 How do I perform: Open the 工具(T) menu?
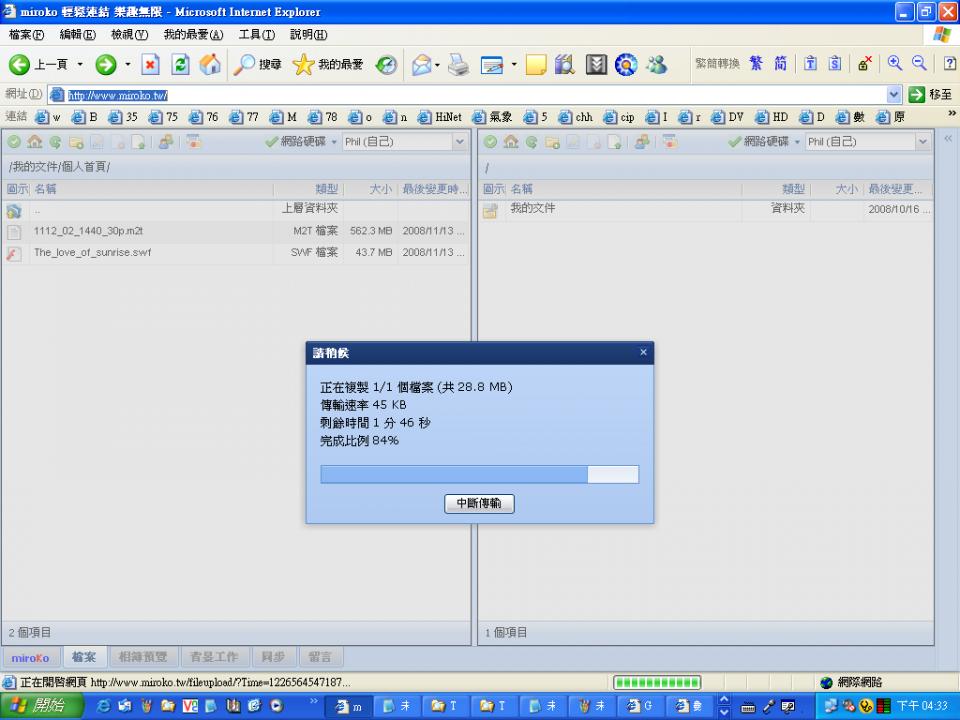coord(257,35)
